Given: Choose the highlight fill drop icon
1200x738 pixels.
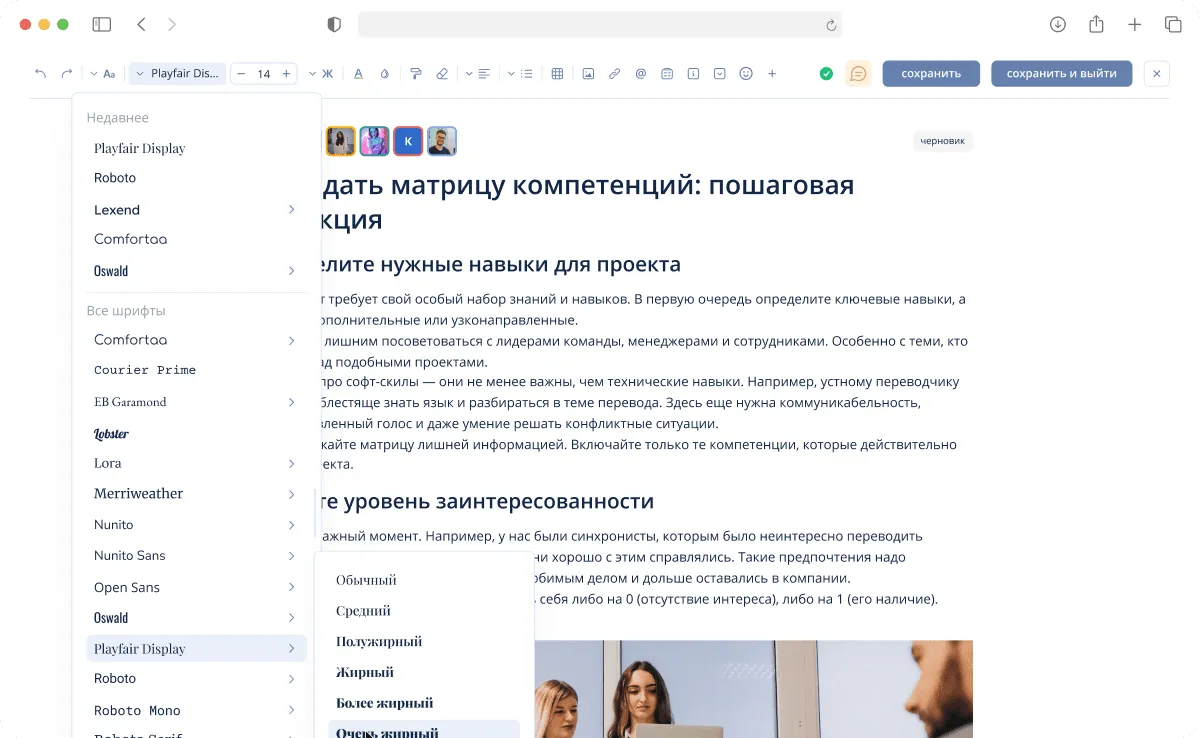Looking at the screenshot, I should point(384,73).
